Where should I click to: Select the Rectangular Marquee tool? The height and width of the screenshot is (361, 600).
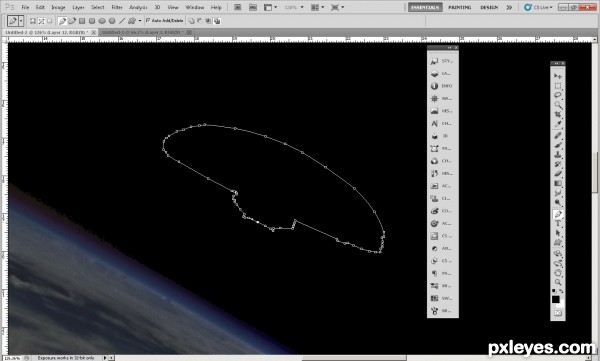tap(558, 85)
